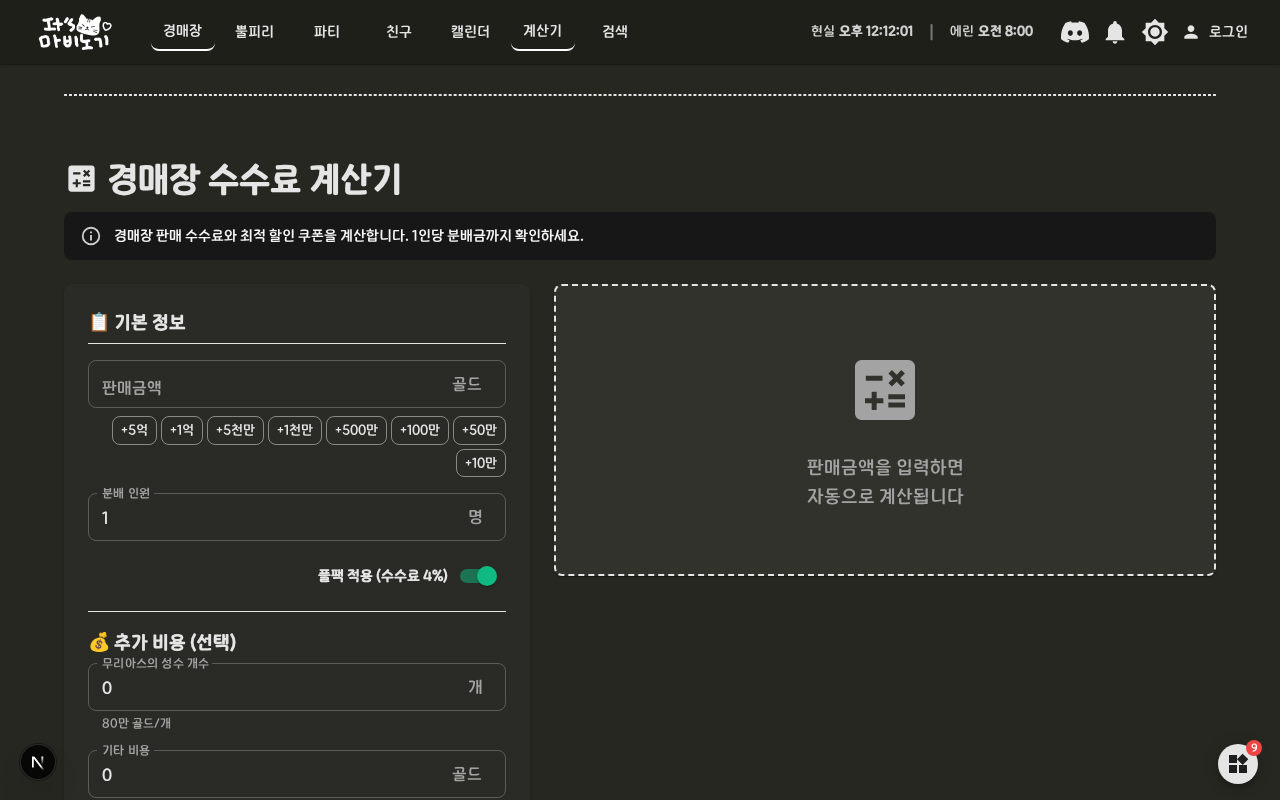Click the large calculator icon in result panel
Screen dimensions: 1280x800
(x=885, y=390)
